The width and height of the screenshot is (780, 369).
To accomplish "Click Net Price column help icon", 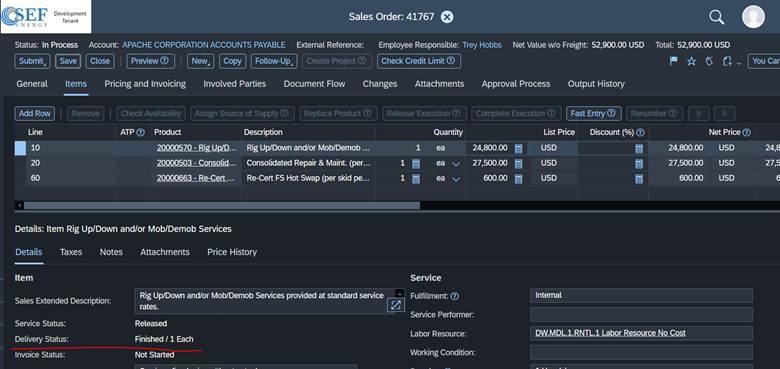I will point(746,132).
